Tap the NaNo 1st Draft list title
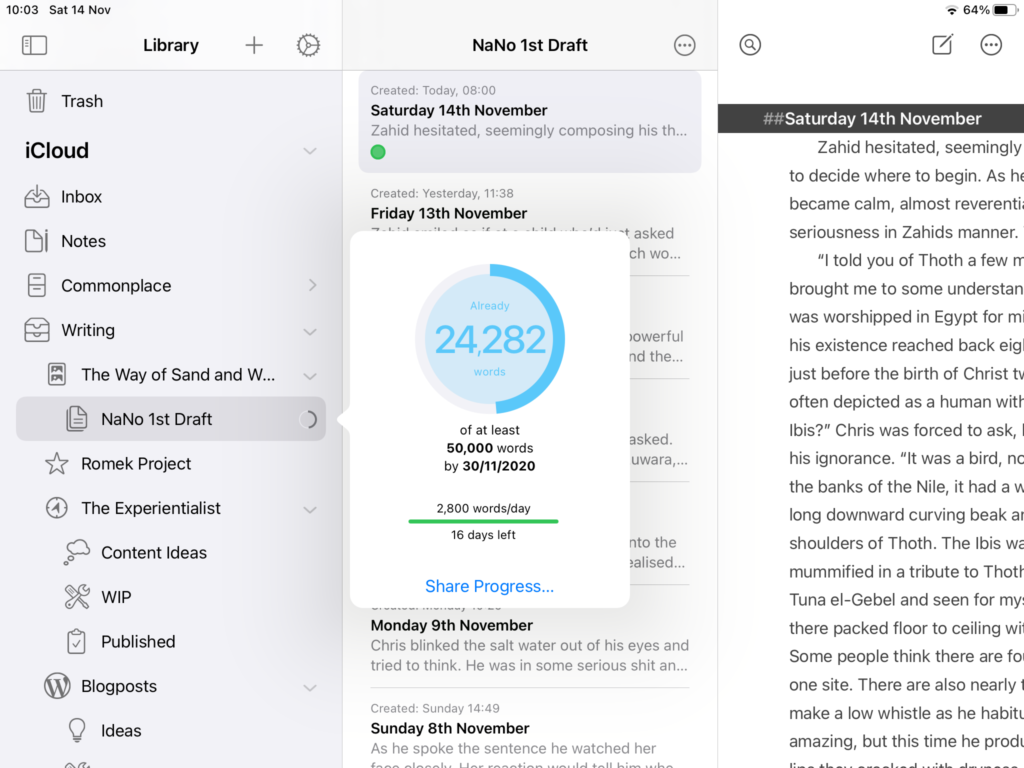Viewport: 1024px width, 768px height. 530,45
